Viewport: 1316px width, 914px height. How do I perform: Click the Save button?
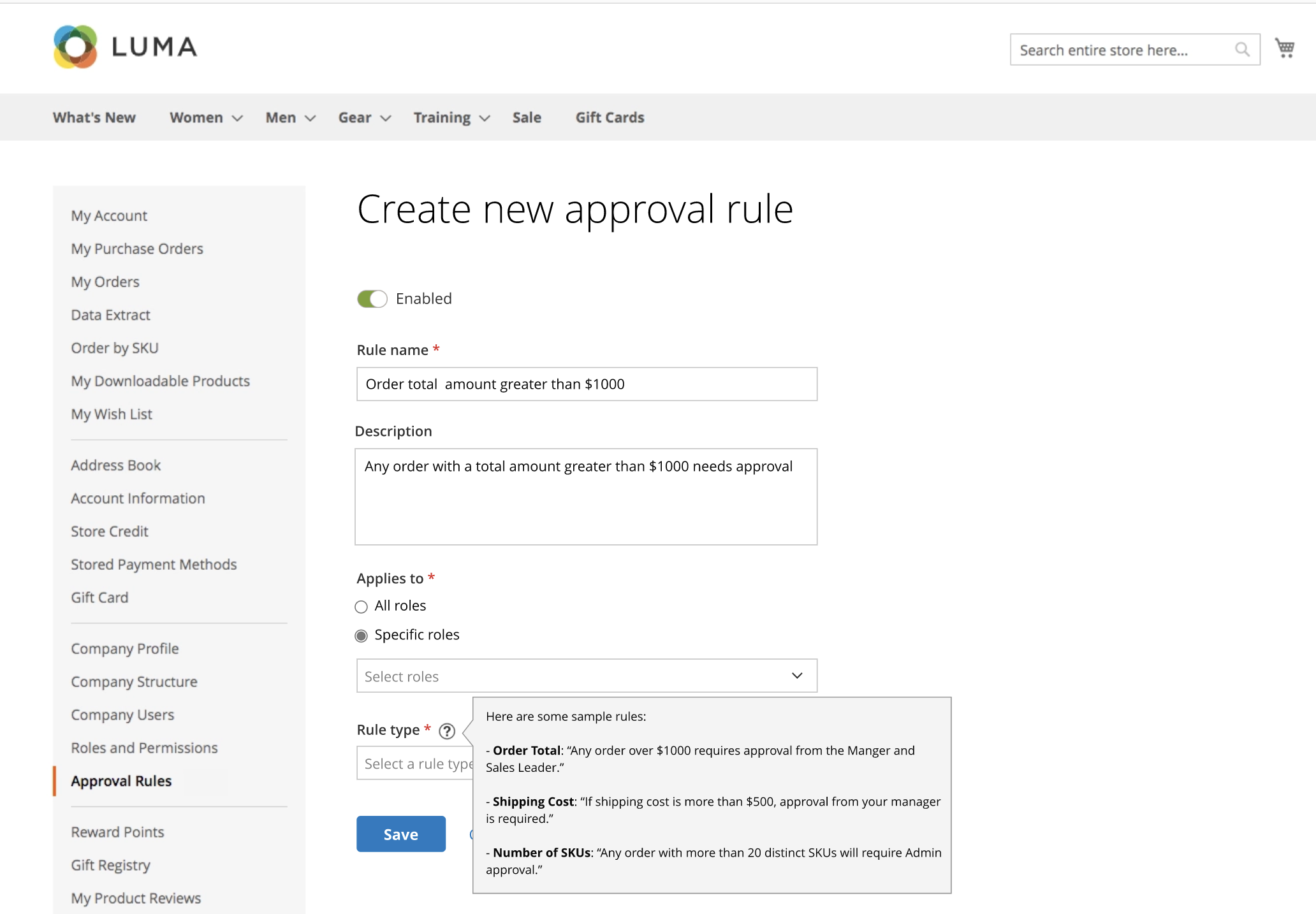click(401, 834)
